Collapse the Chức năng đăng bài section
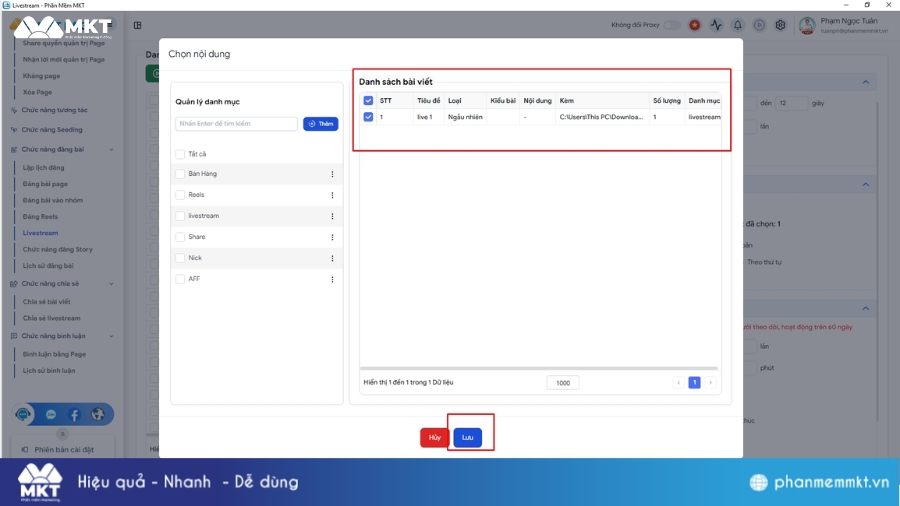This screenshot has width=900, height=506. 111,150
